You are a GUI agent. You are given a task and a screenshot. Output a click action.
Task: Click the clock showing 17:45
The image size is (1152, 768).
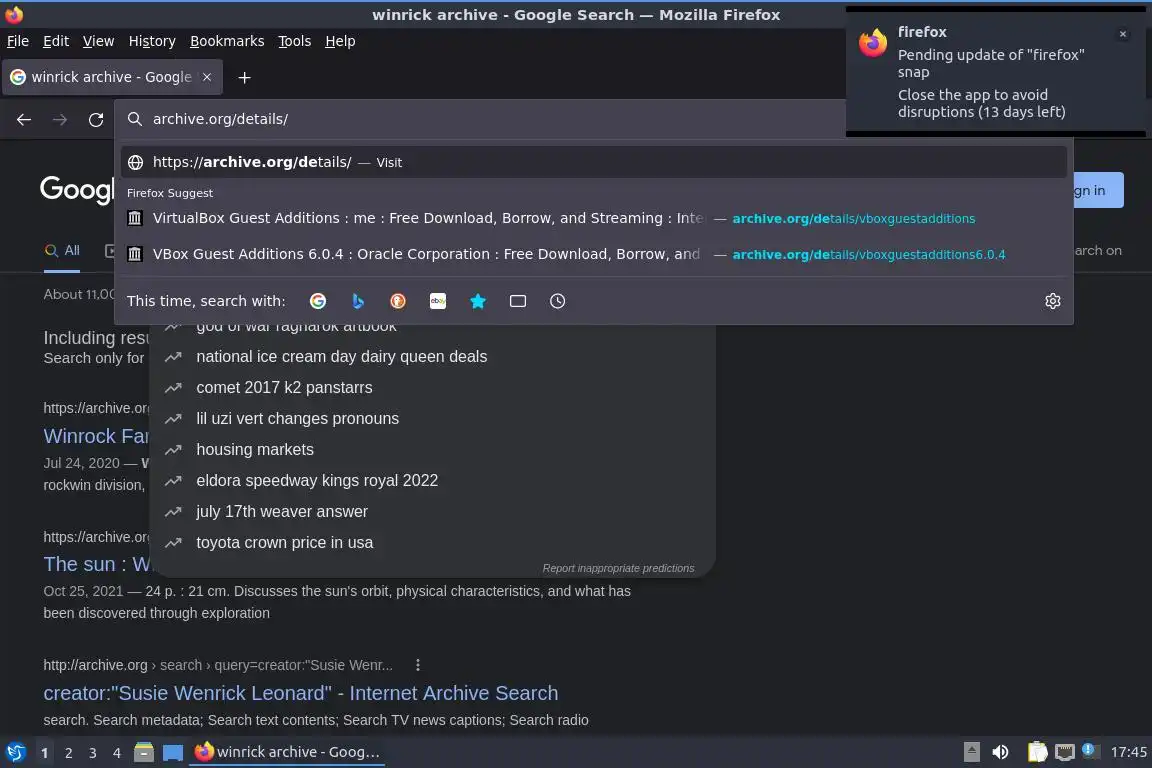click(1128, 752)
